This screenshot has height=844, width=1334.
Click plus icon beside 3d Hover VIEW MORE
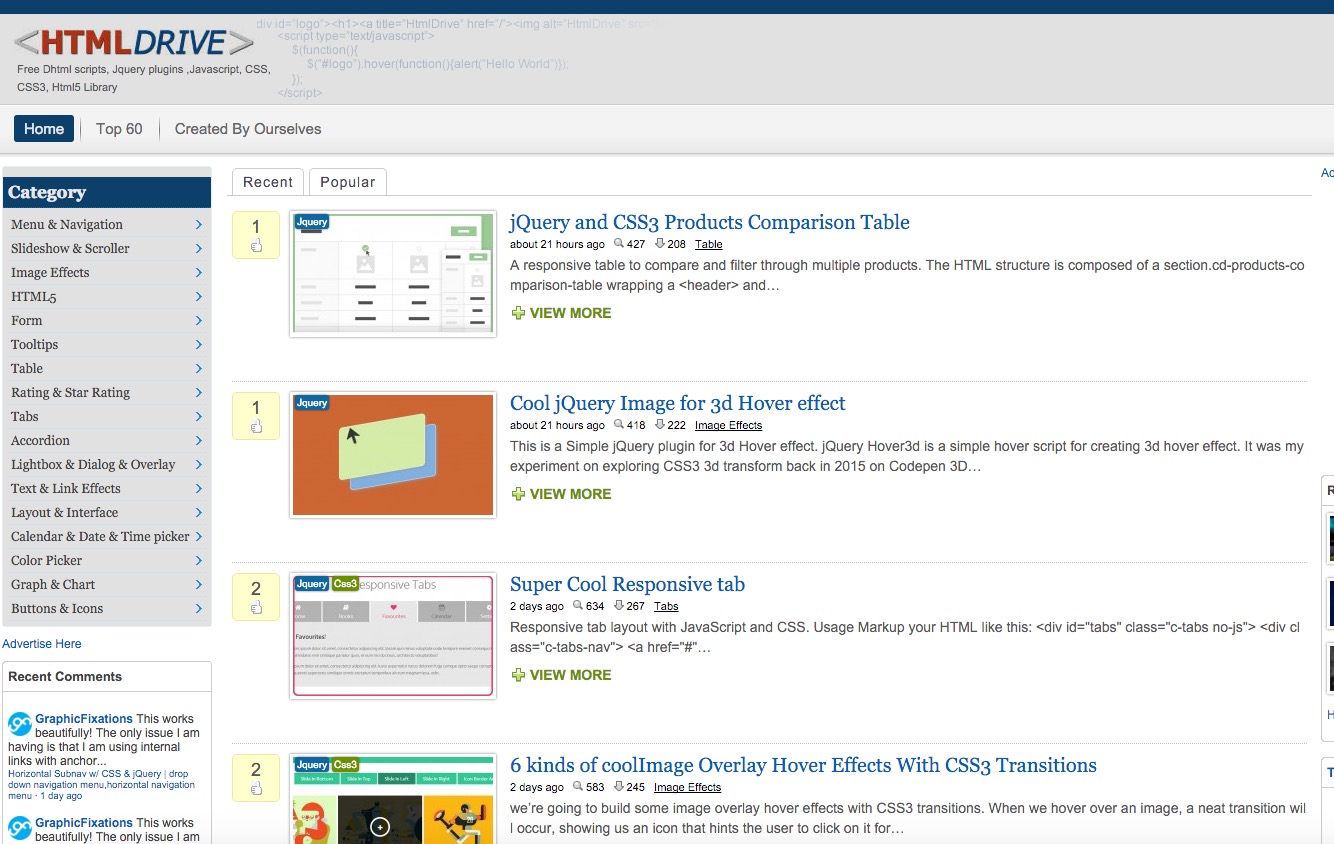coord(518,494)
